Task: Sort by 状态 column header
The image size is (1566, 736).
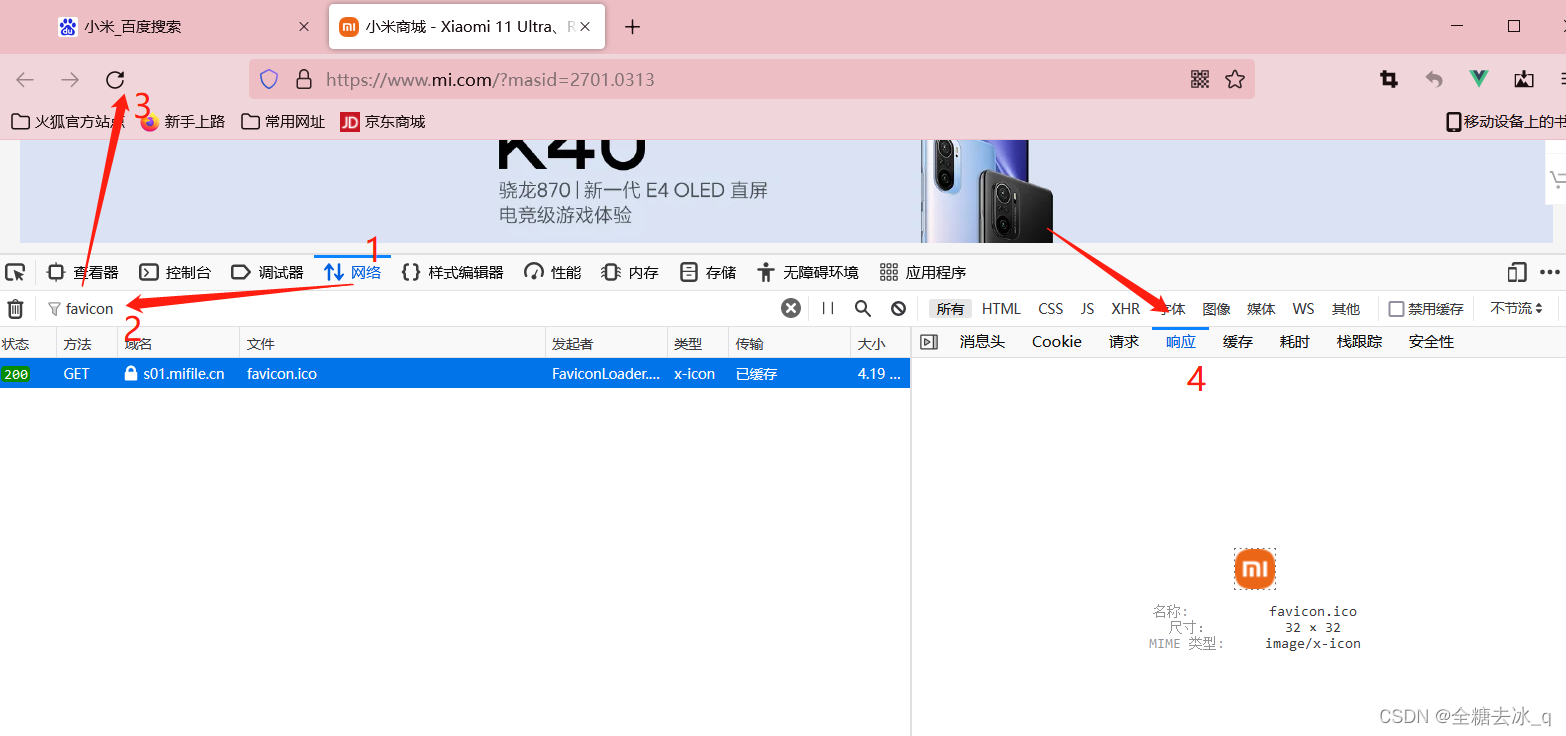Action: [x=28, y=343]
